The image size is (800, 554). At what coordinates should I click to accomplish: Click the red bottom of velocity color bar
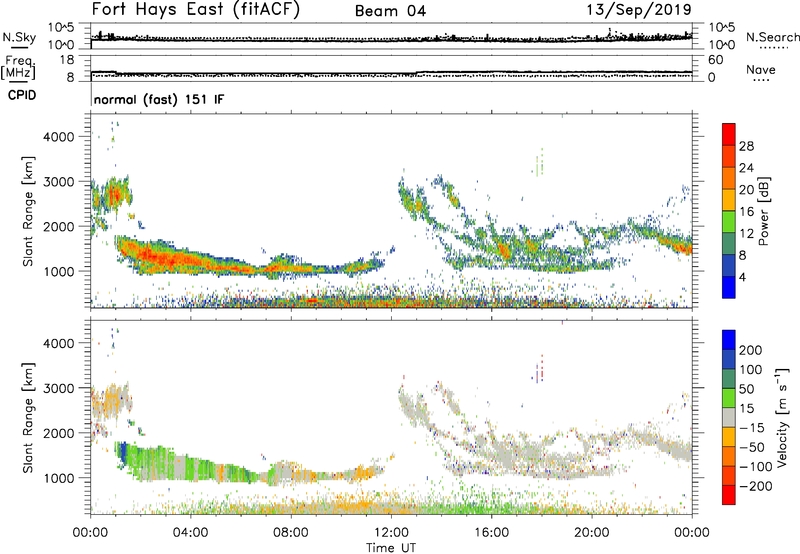729,495
